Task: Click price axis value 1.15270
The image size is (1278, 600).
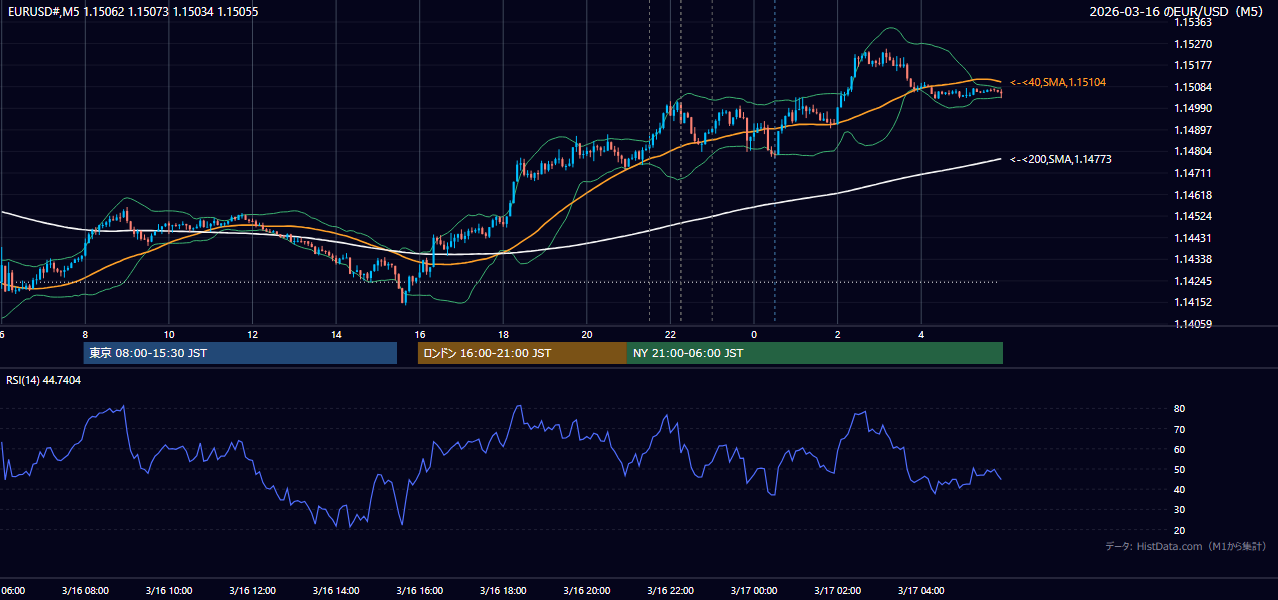Action: [x=1192, y=44]
